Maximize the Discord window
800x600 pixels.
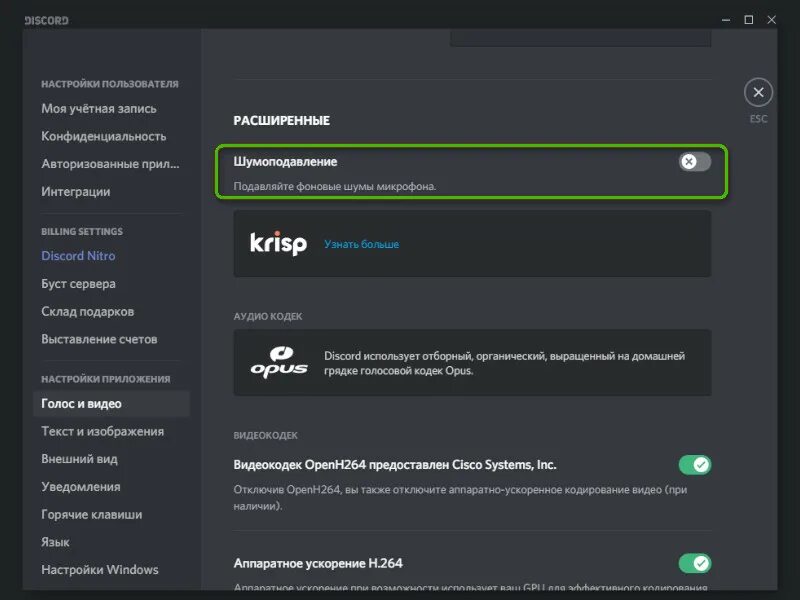748,20
